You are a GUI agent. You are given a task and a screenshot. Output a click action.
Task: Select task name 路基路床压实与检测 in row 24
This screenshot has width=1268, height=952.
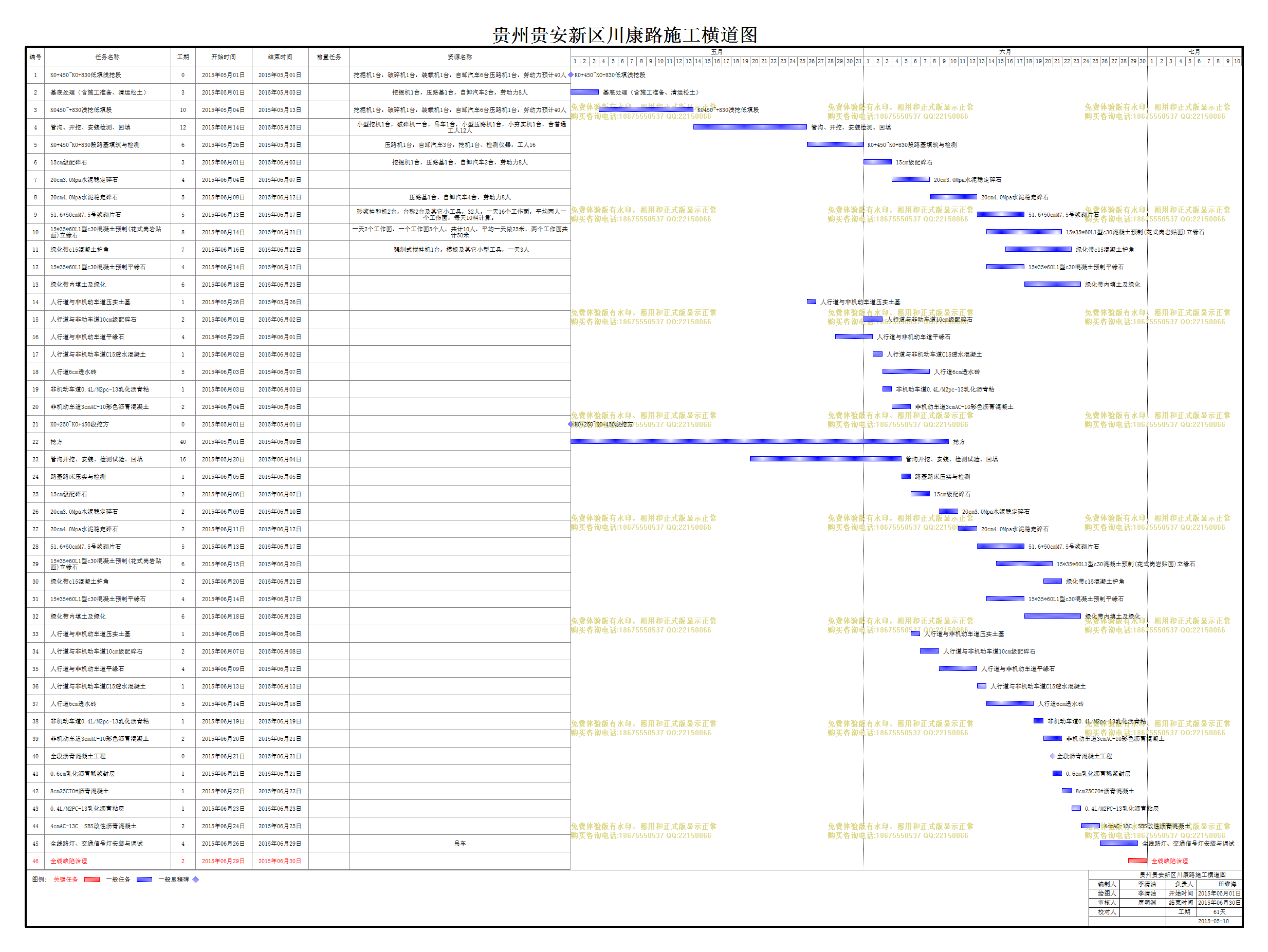coord(78,477)
